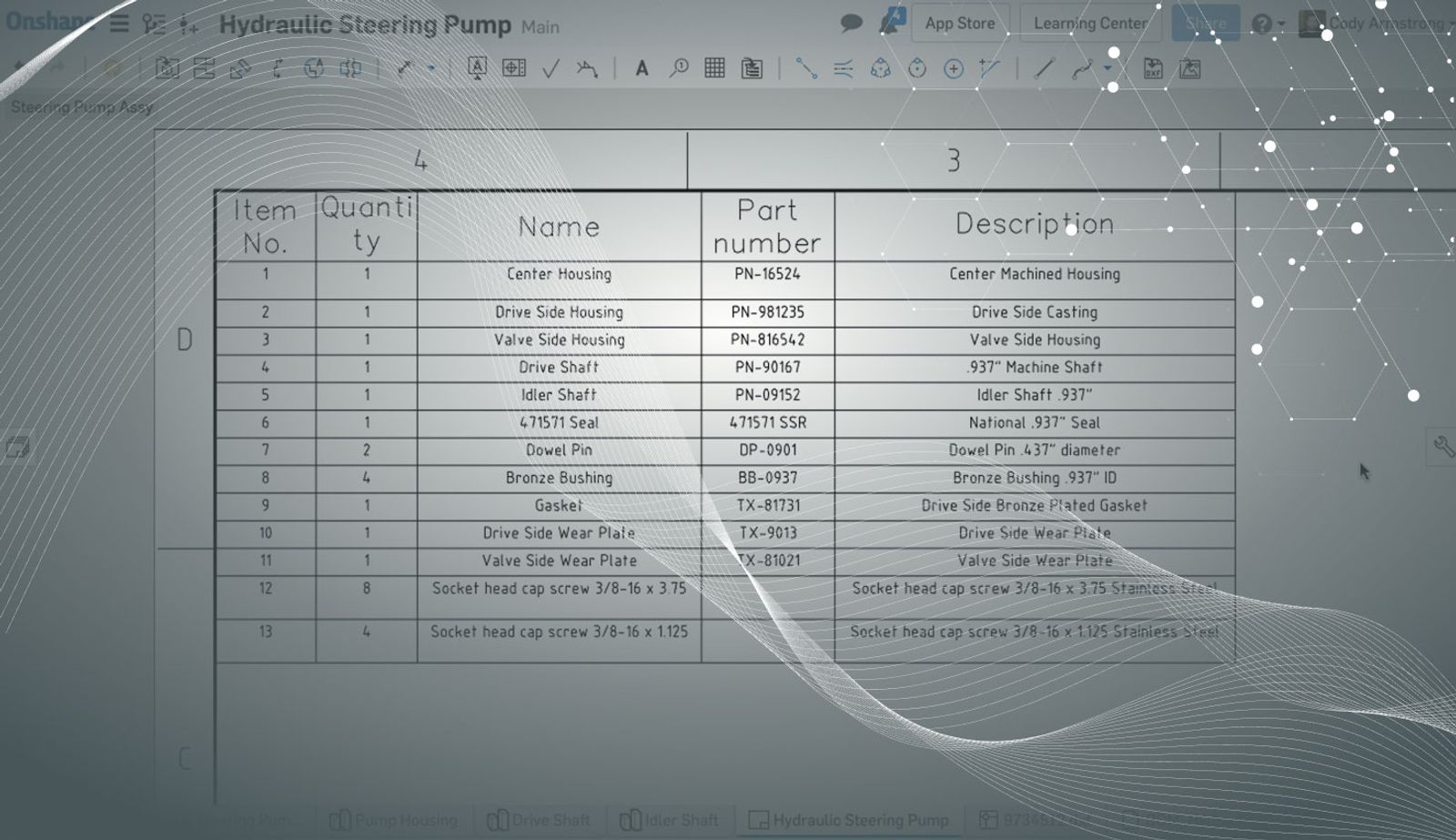The image size is (1456, 840).
Task: Expand the spline tool dropdown arrow
Action: 1107,69
